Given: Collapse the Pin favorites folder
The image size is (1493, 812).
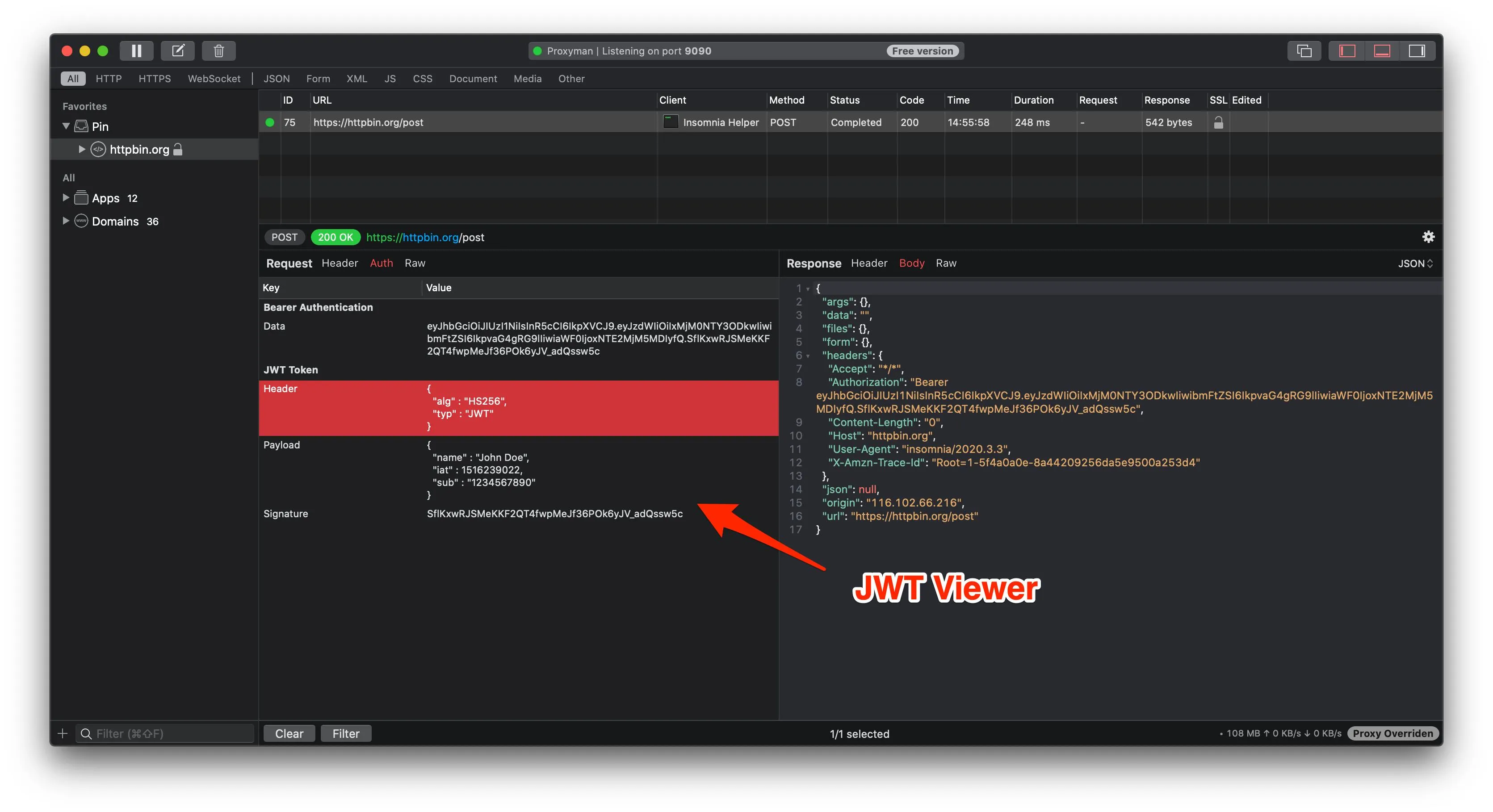Looking at the screenshot, I should coord(66,126).
